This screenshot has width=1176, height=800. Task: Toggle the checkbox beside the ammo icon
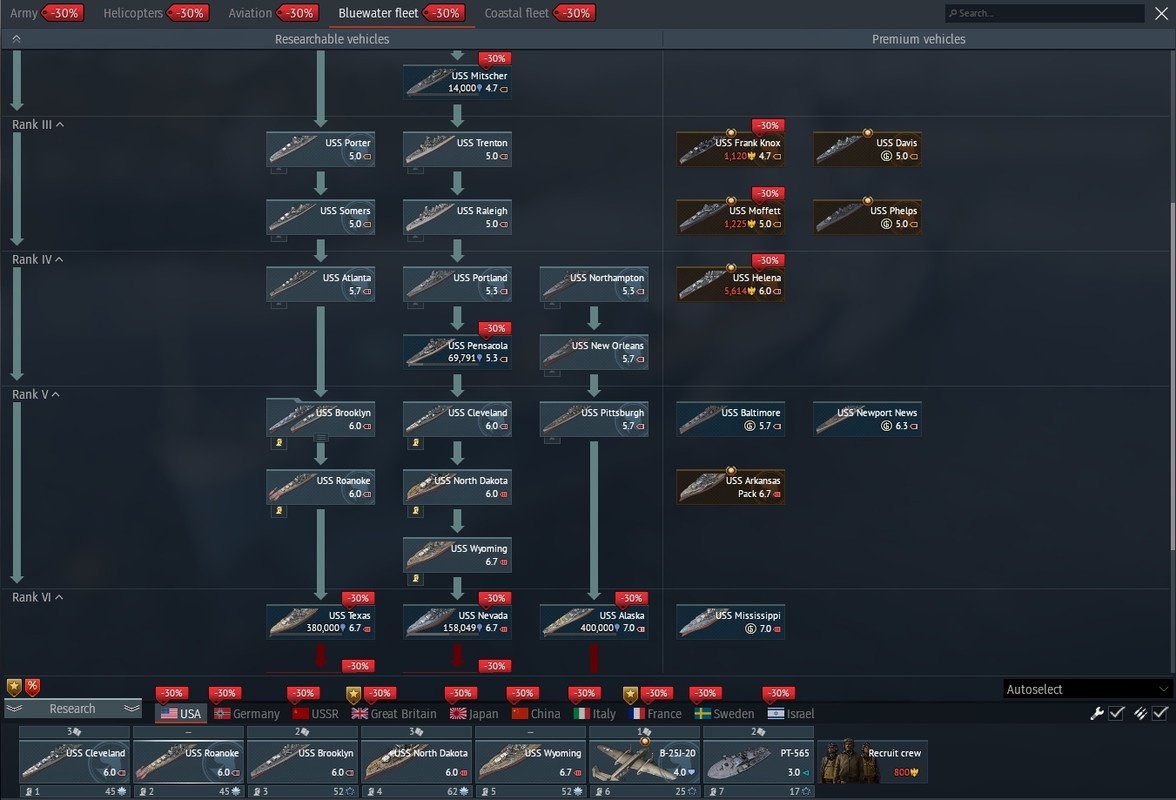tap(1160, 713)
